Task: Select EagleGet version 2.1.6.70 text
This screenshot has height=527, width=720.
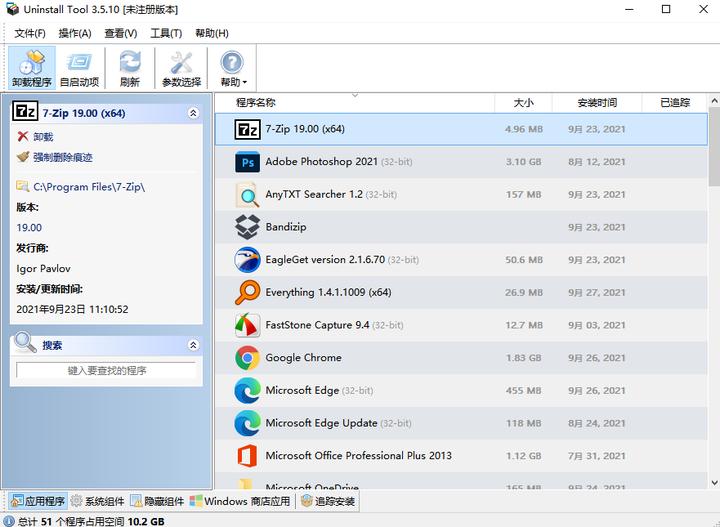Action: click(x=325, y=259)
